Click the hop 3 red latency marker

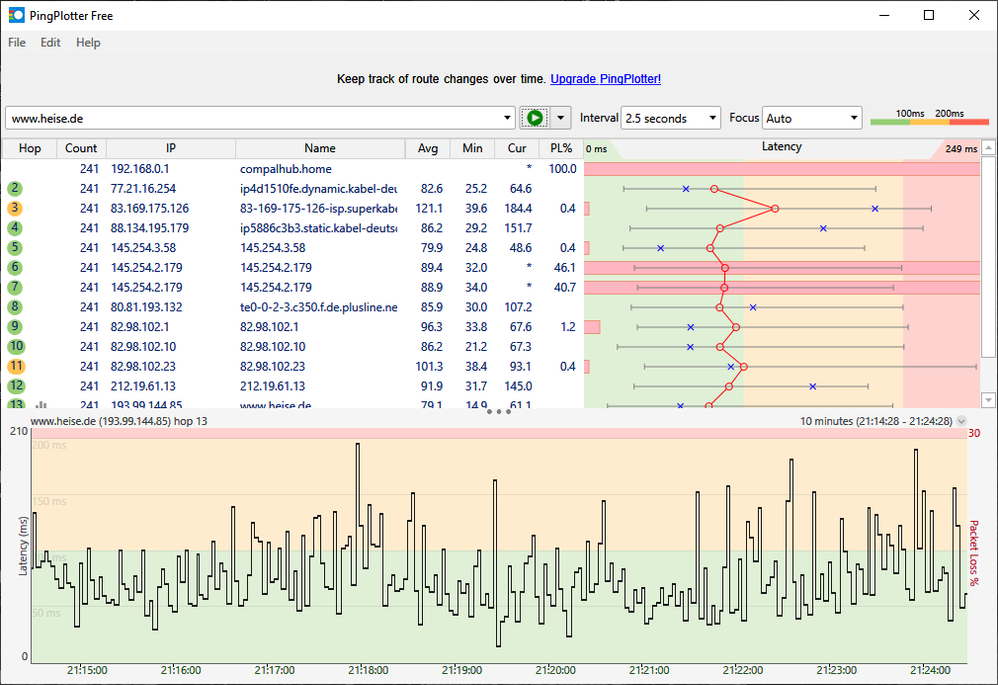point(775,208)
